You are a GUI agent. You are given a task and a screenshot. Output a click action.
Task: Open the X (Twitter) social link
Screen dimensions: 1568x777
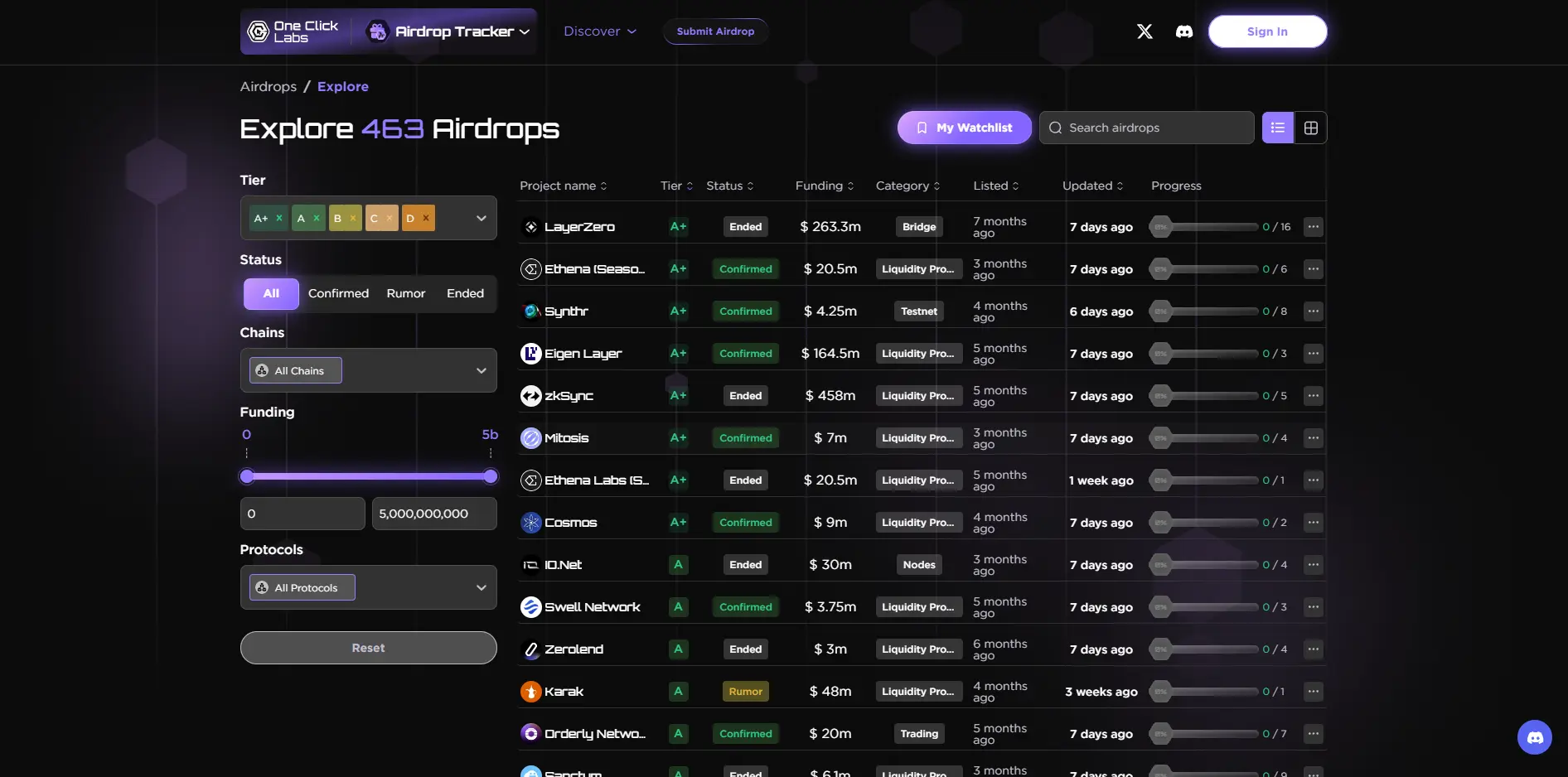tap(1145, 31)
